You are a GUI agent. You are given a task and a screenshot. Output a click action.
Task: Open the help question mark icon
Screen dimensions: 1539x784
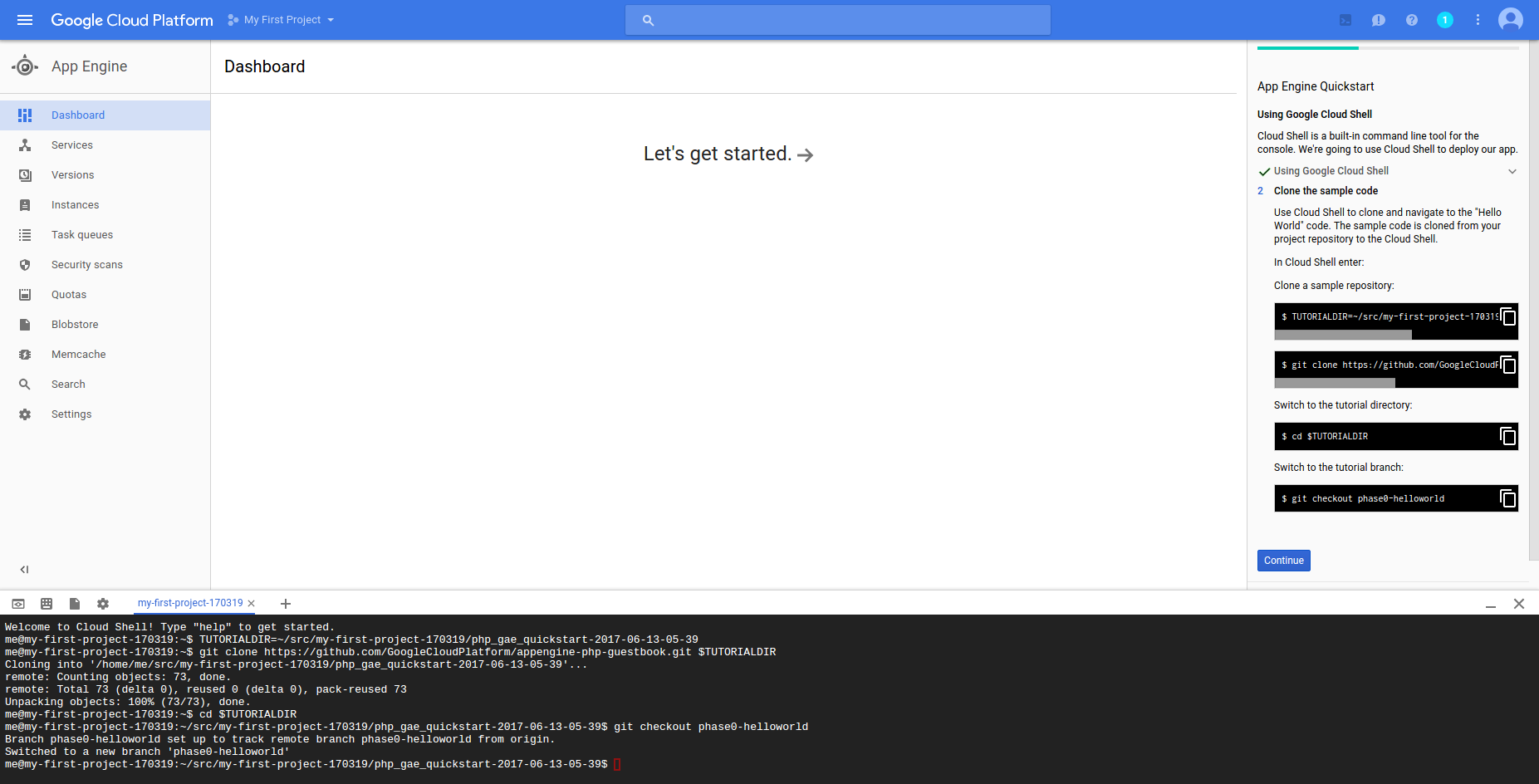coord(1412,20)
